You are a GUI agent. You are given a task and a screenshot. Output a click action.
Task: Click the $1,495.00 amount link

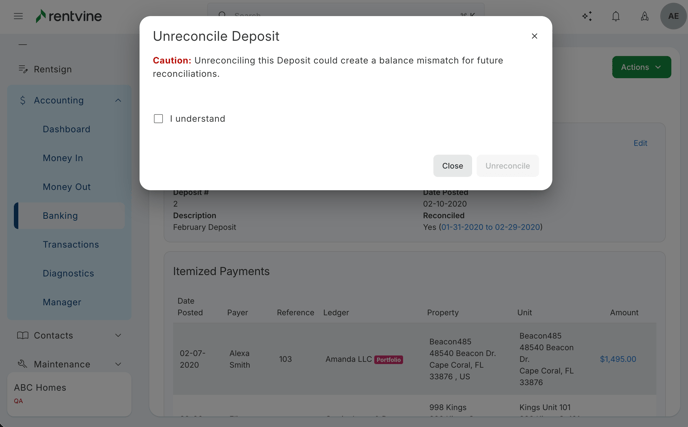tap(617, 359)
